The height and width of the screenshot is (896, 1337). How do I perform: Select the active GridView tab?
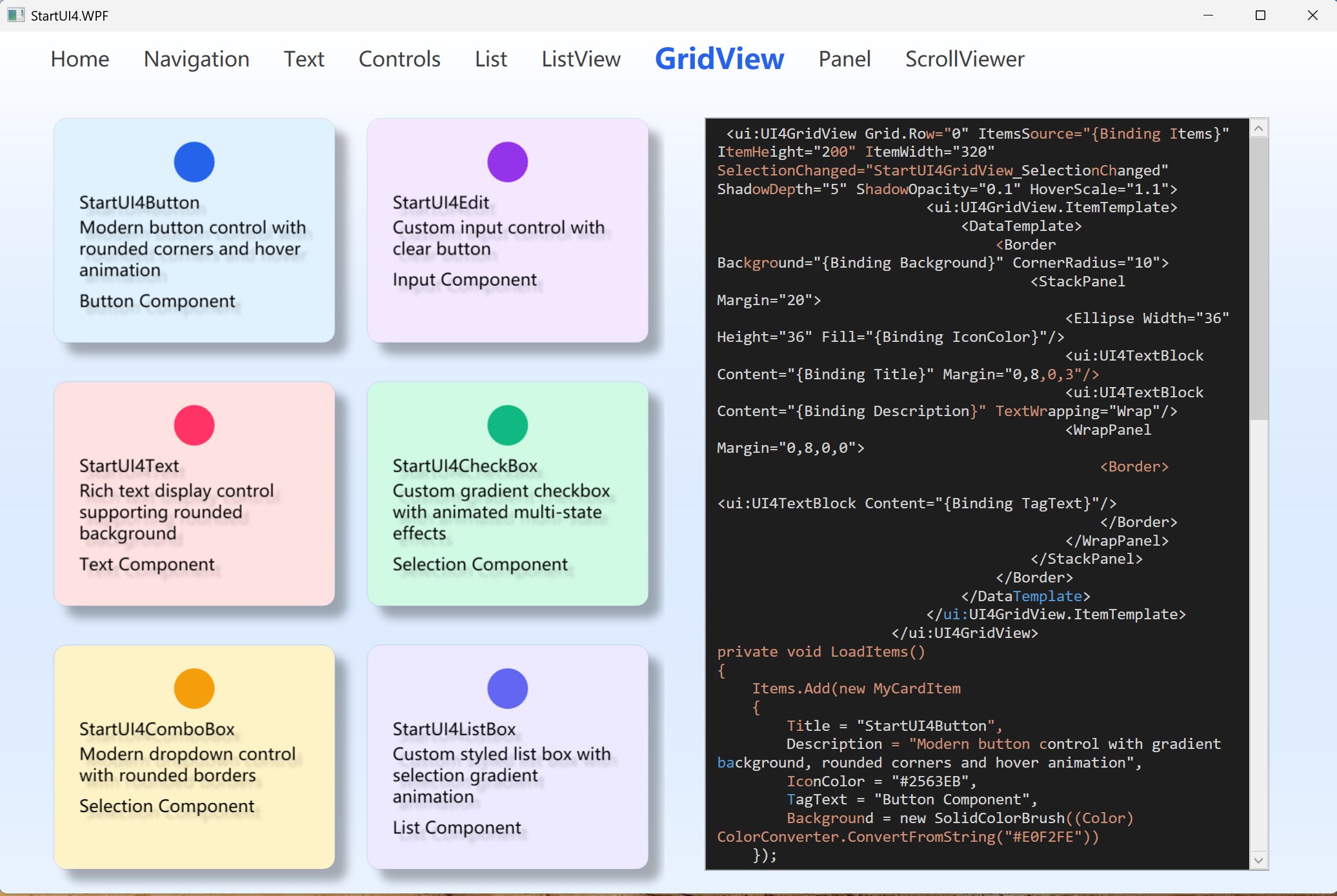click(x=719, y=59)
